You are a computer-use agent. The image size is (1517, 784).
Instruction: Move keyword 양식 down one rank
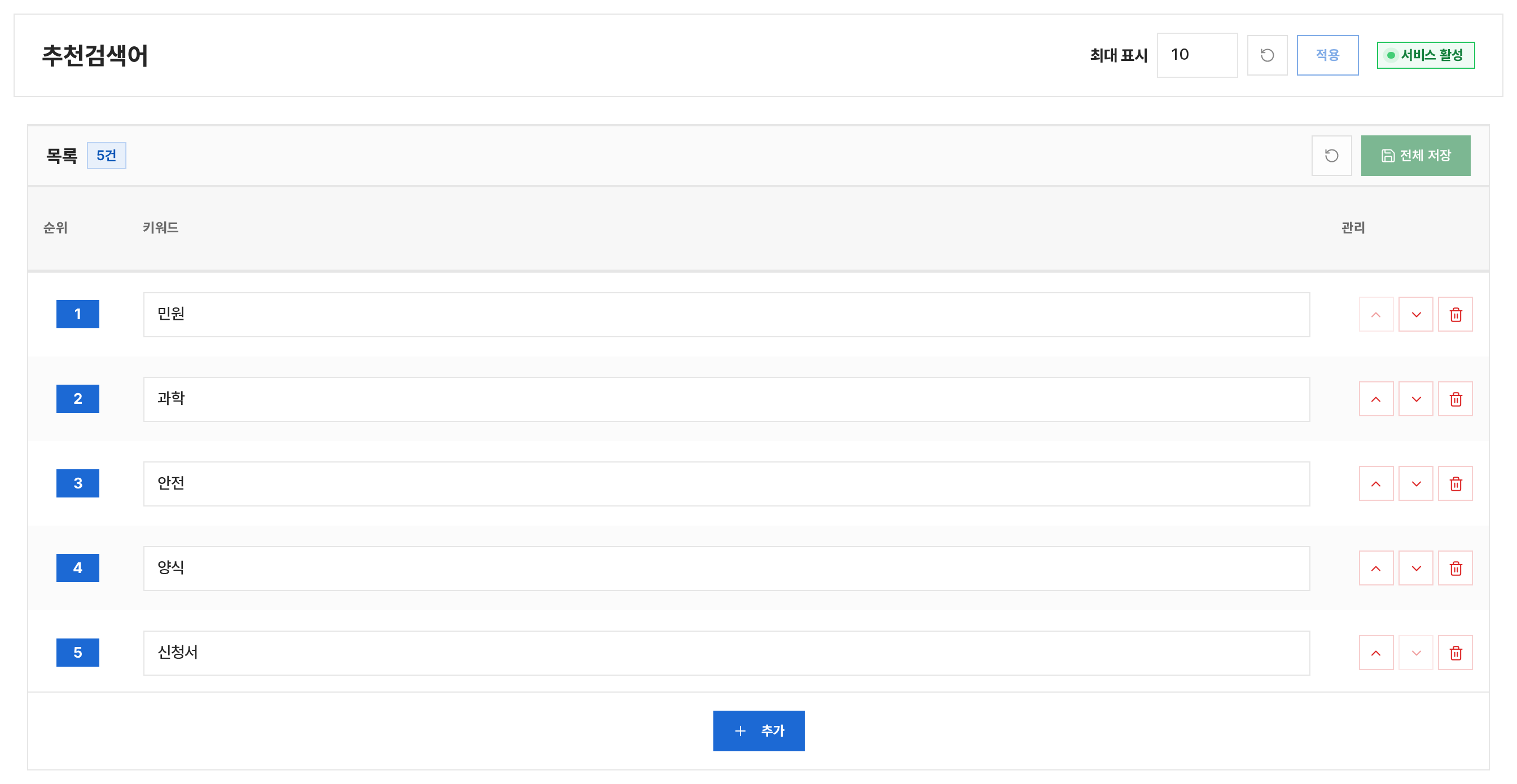[x=1416, y=569]
